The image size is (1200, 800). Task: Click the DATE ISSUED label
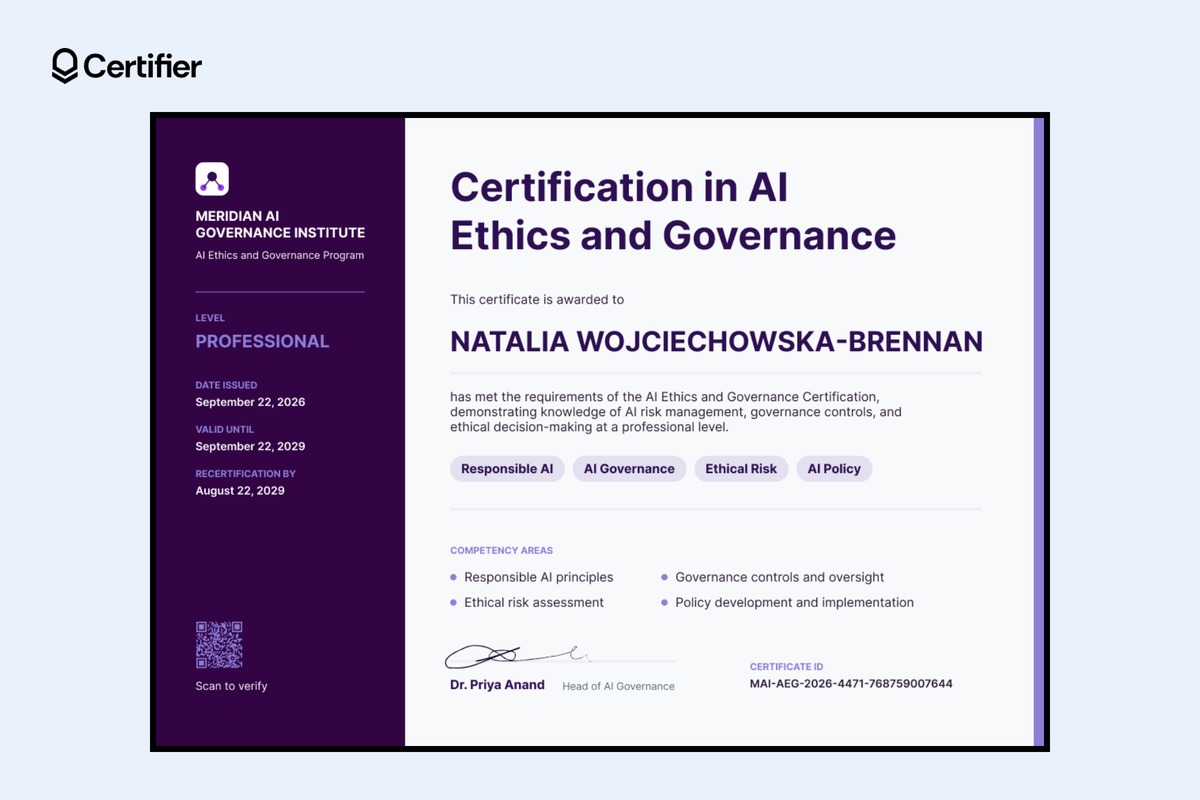tap(226, 385)
